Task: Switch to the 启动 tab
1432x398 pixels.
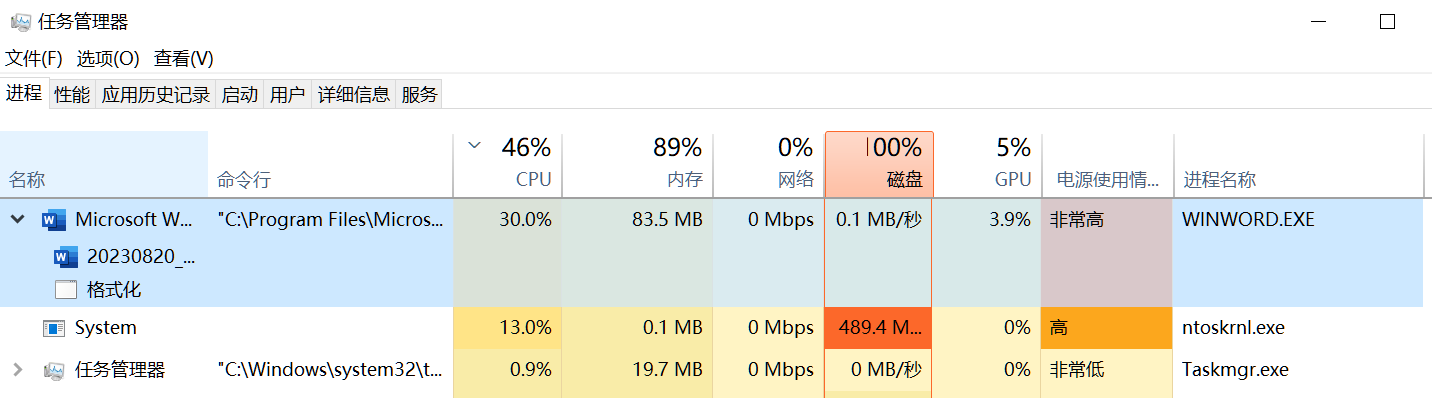Action: (240, 95)
